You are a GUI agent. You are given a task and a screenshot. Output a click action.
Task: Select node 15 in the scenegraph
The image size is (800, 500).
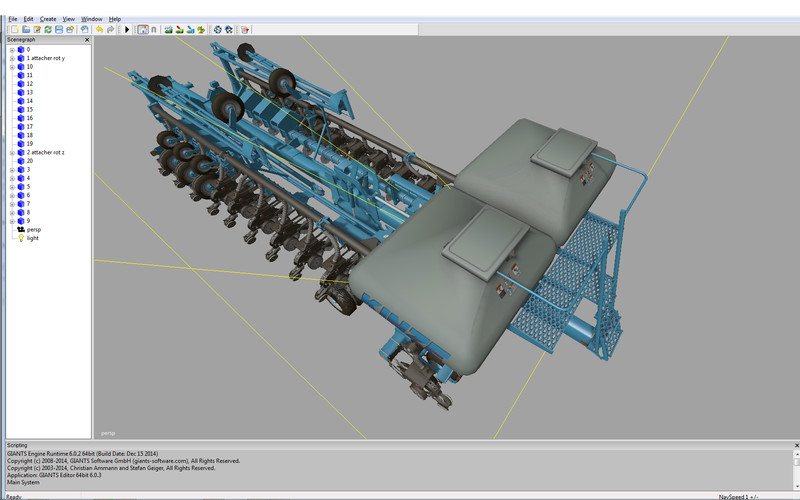tap(30, 109)
